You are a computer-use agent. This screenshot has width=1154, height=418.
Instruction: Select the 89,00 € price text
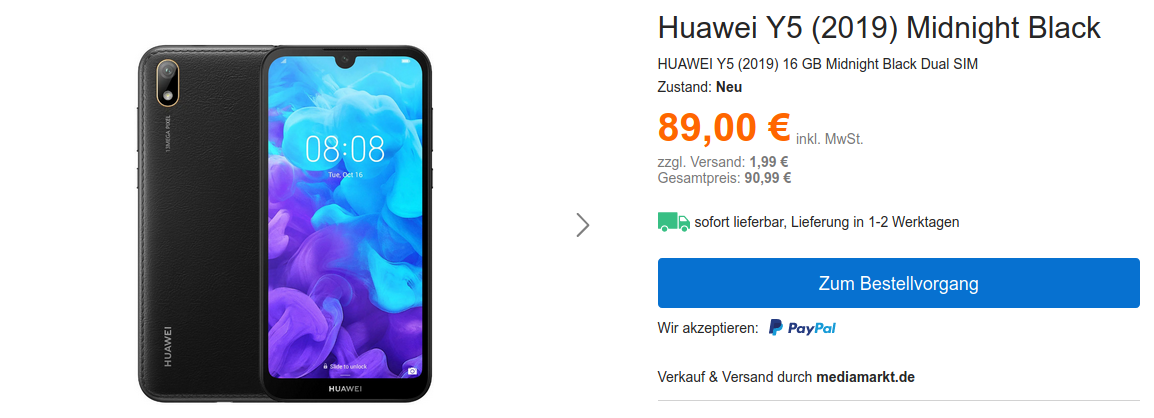pos(724,127)
